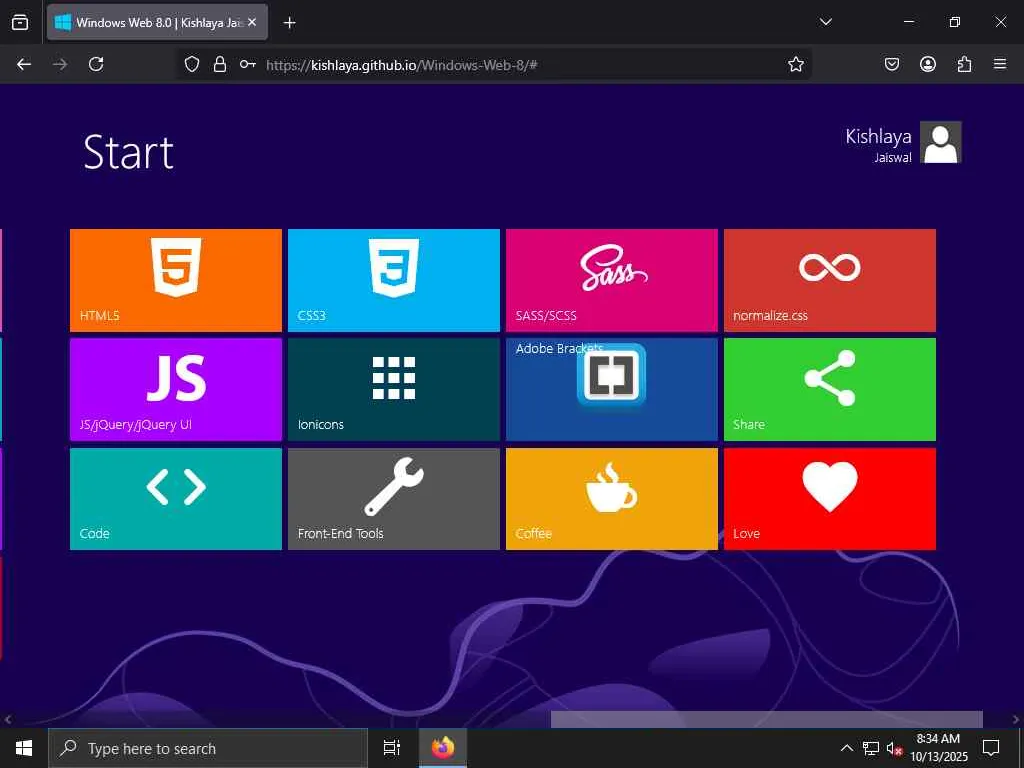The width and height of the screenshot is (1024, 768).
Task: Bookmark this page with the star
Action: [x=795, y=64]
